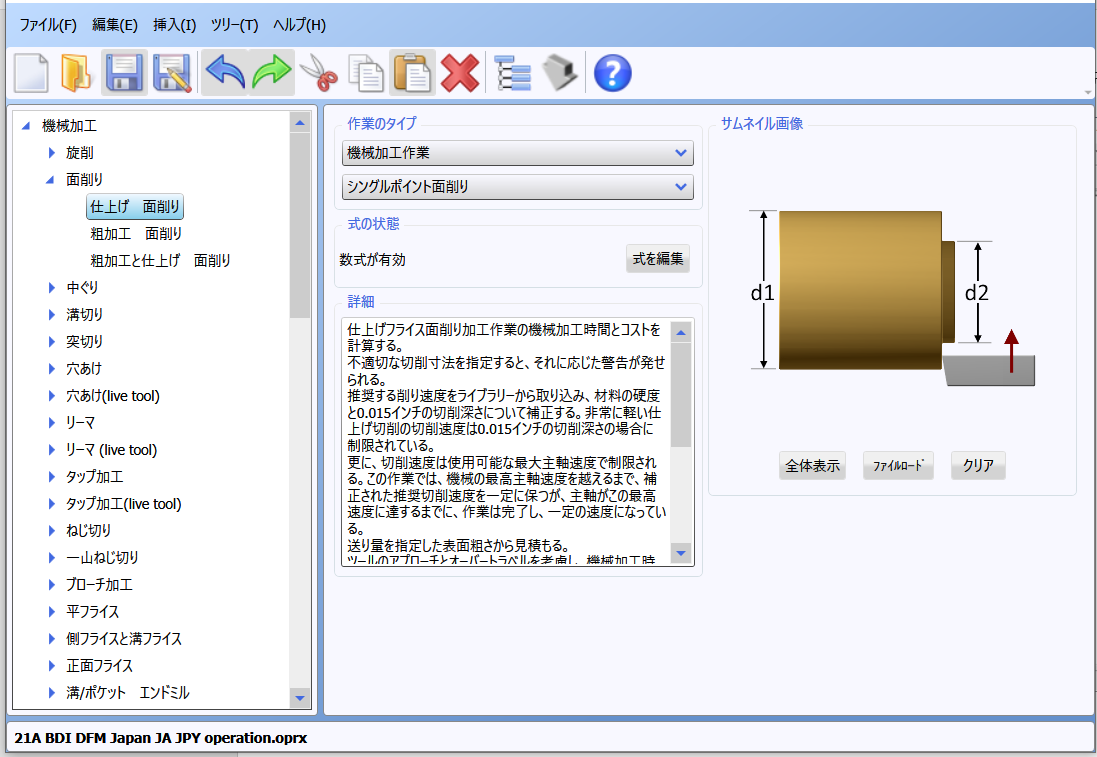Collapse the 面削り tree node

coord(50,180)
